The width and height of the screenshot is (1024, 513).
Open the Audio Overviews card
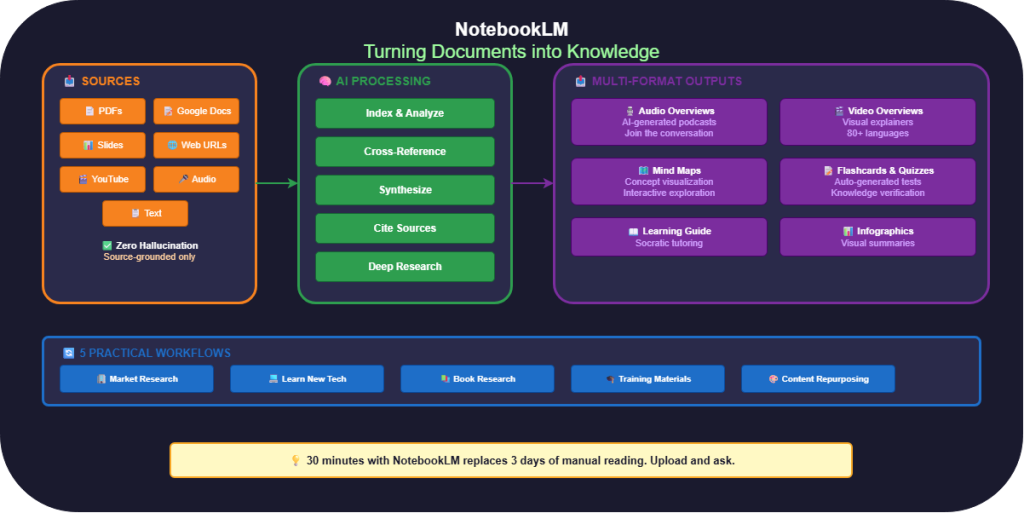pos(669,122)
